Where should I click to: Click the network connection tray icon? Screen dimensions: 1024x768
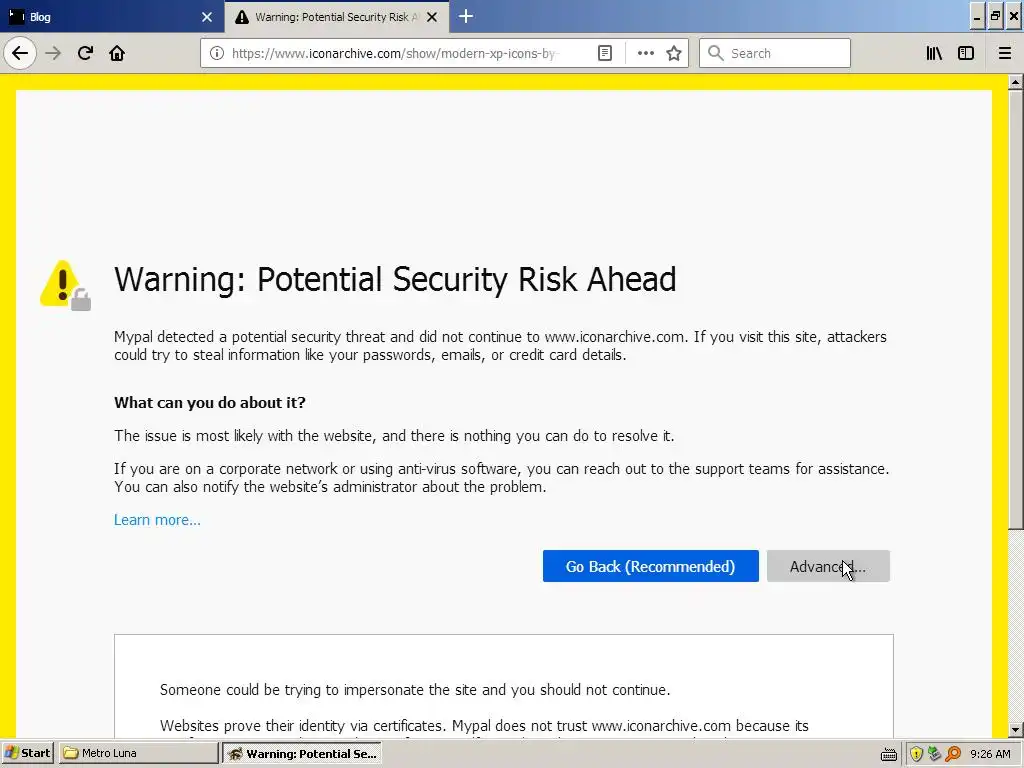pyautogui.click(x=935, y=754)
